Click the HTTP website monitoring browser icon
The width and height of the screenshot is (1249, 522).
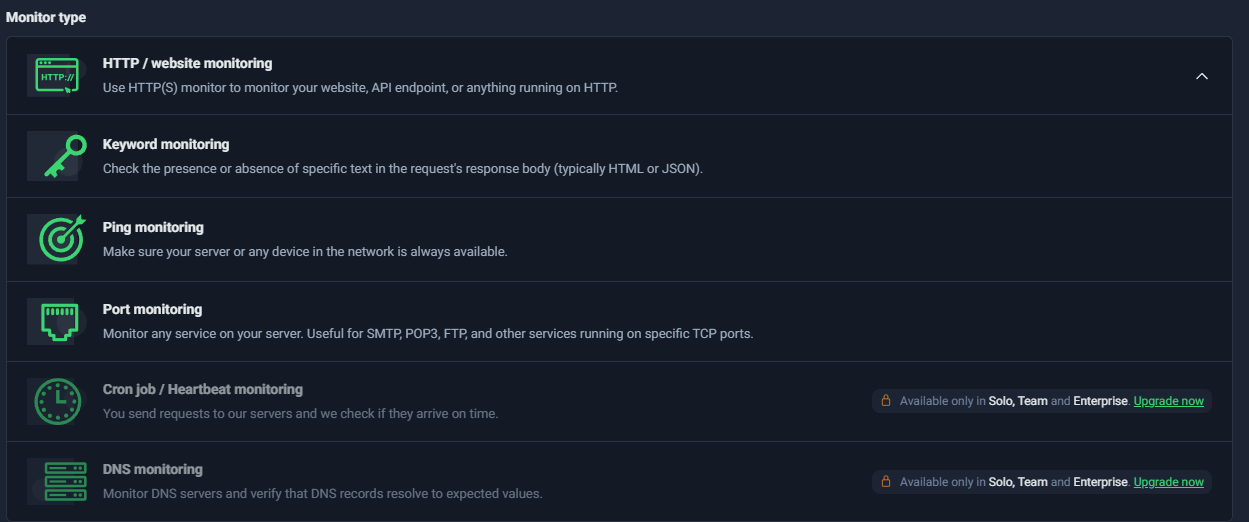(x=57, y=76)
